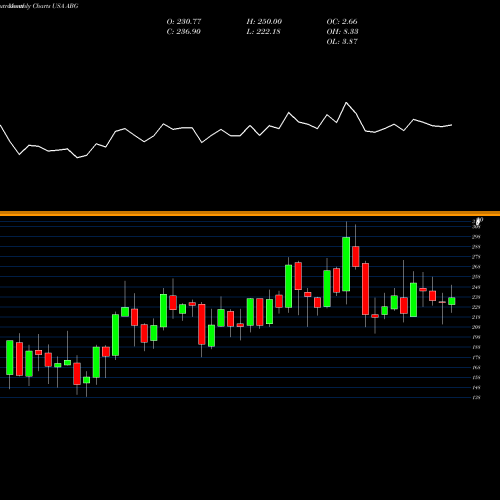Click the OC: 2.66 readout
Image resolution: width=500 pixels, height=500 pixels.
[x=342, y=22]
